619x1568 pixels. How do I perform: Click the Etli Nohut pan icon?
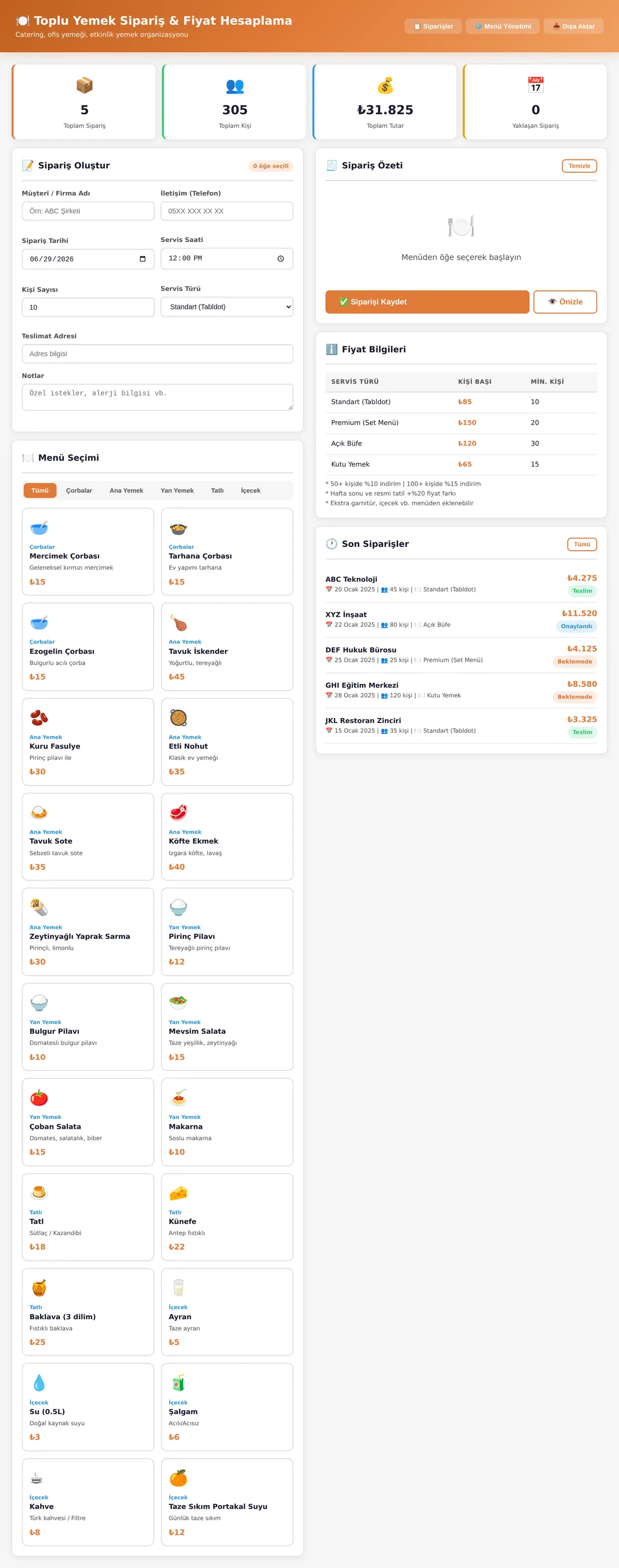click(x=178, y=717)
